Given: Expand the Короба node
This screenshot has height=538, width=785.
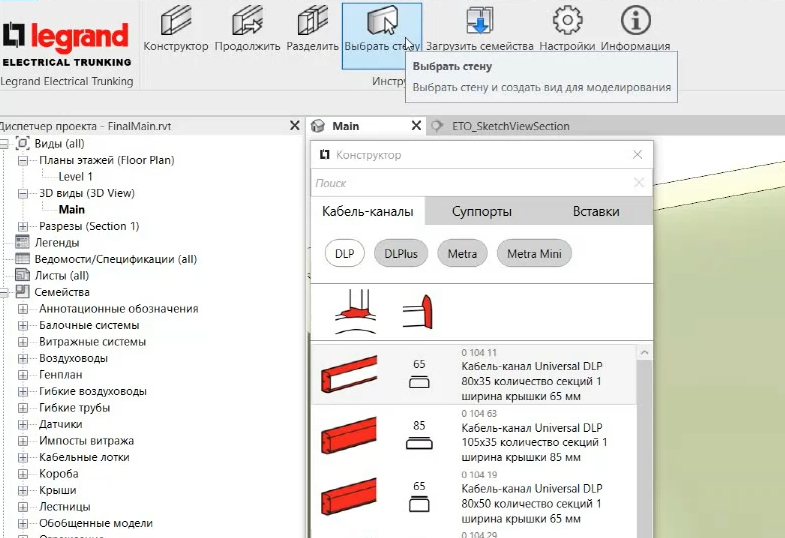Looking at the screenshot, I should [23, 474].
